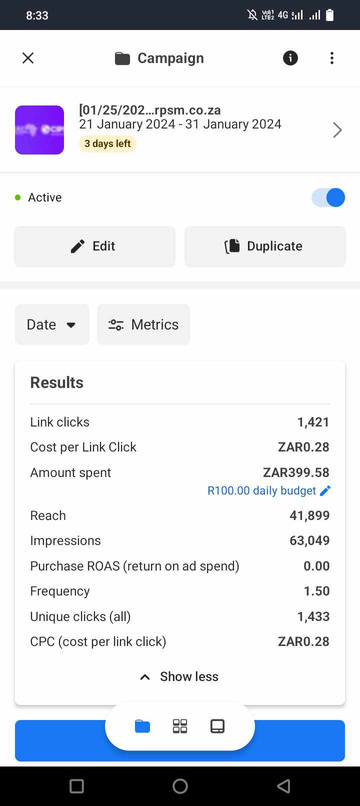Viewport: 360px width, 806px height.
Task: Switch to the ad sets grid tab
Action: coord(180,726)
